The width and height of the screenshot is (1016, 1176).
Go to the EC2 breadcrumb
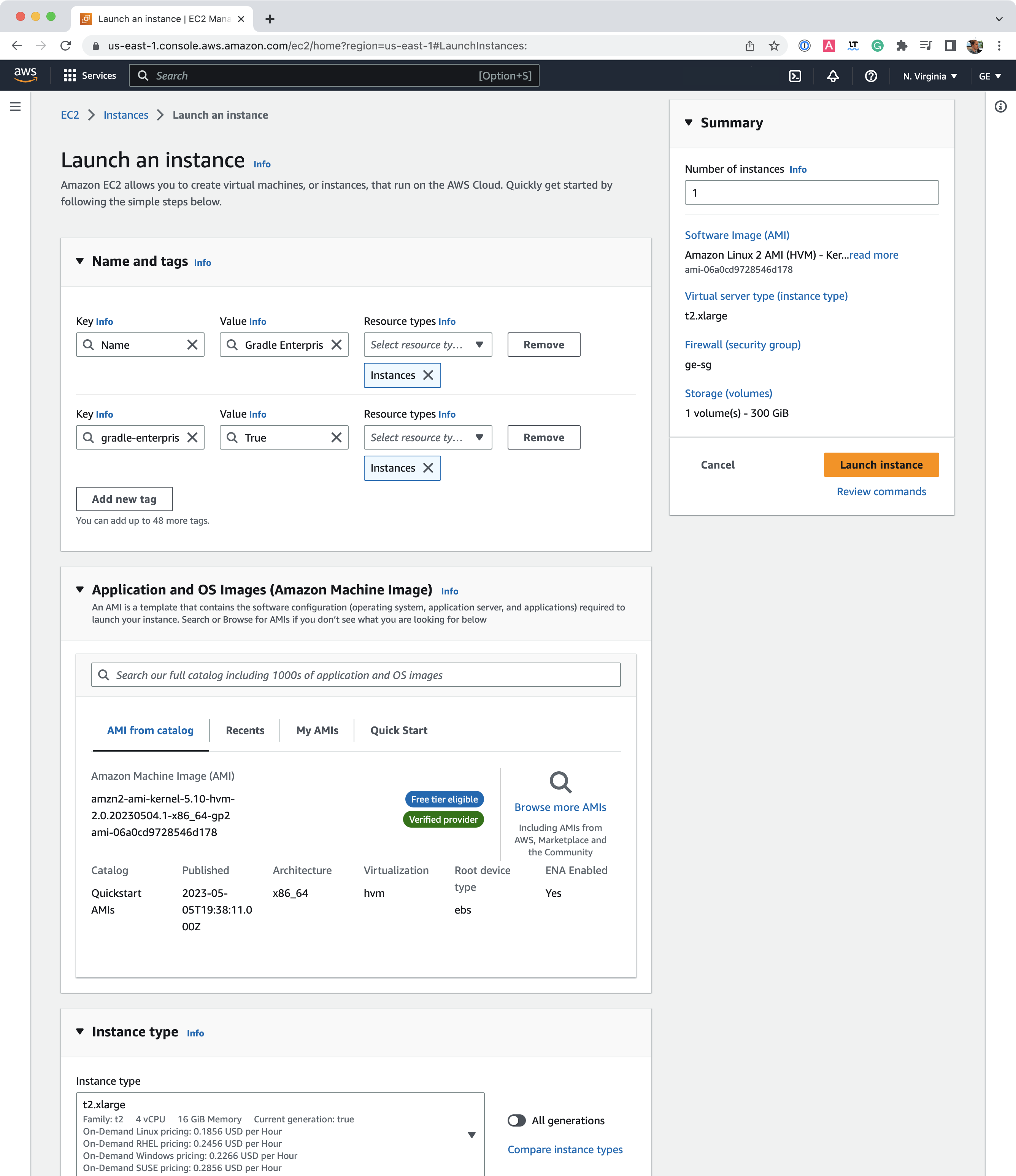click(70, 114)
